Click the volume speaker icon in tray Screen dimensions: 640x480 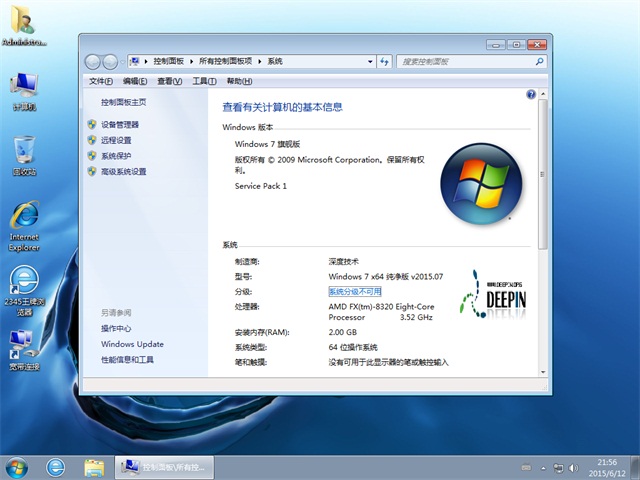[x=575, y=467]
